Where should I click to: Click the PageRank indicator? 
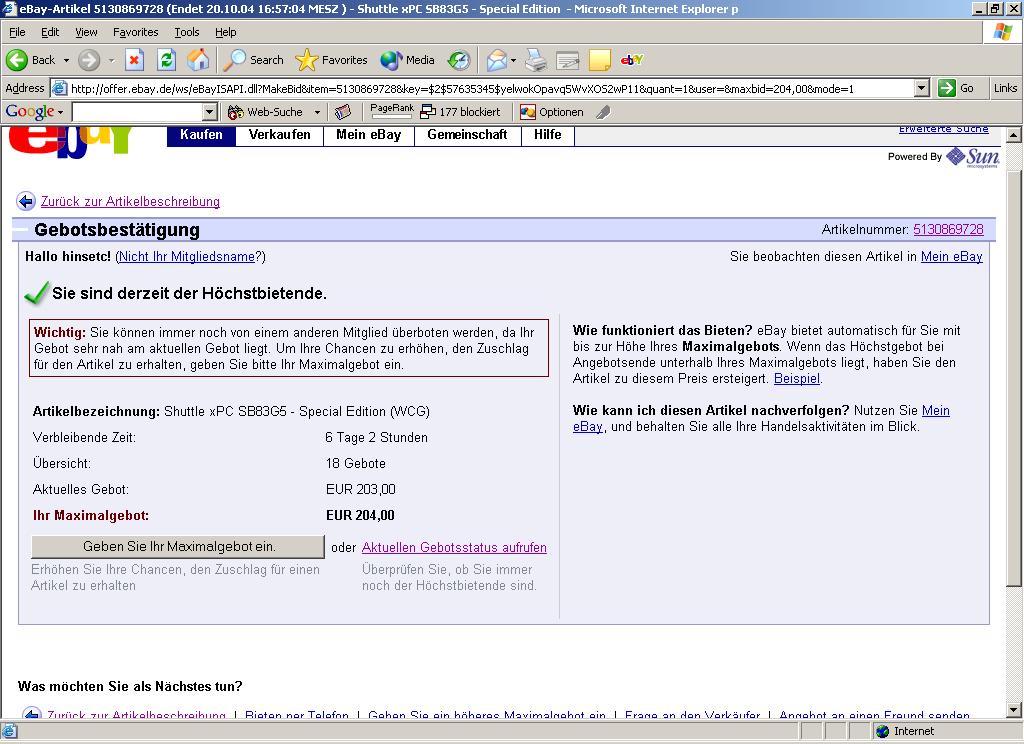point(392,111)
